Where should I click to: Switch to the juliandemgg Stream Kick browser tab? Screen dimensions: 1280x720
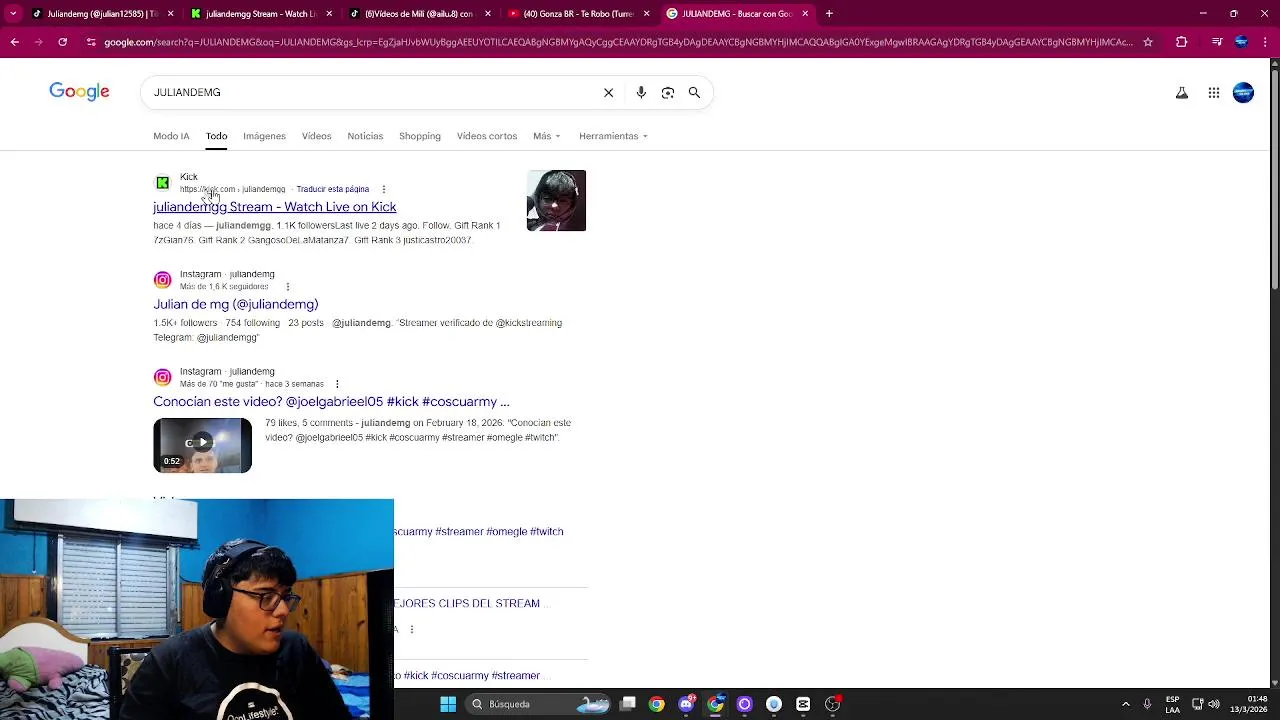click(260, 14)
